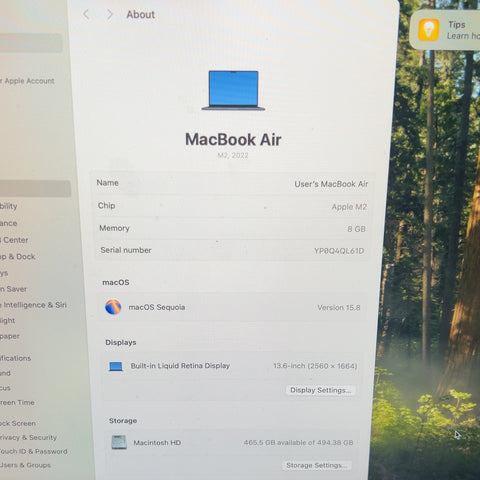Click the back navigation chevron
Viewport: 480px width, 480px height.
[x=86, y=14]
